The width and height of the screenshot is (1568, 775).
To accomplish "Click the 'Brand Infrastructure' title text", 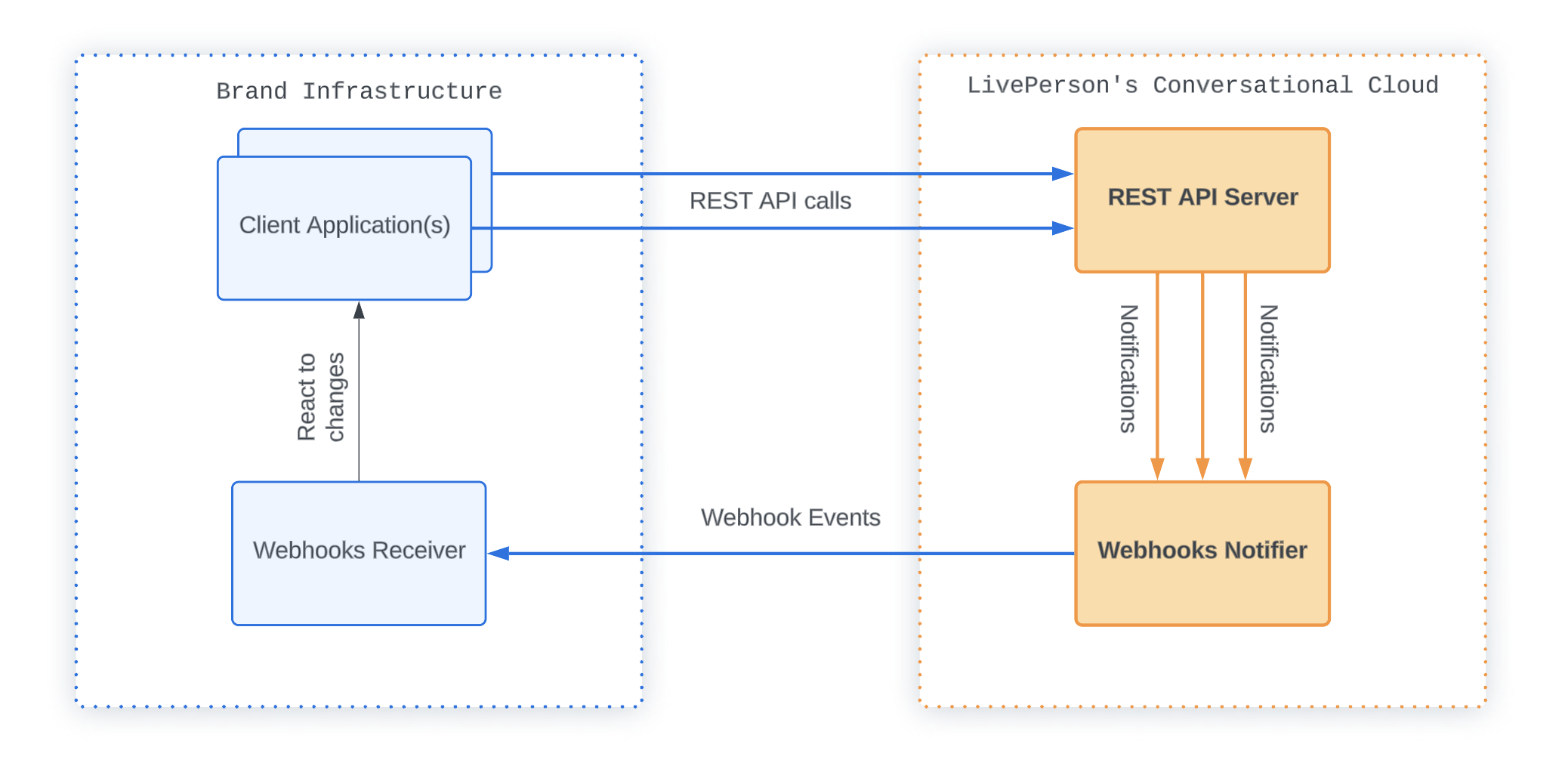I will point(359,91).
